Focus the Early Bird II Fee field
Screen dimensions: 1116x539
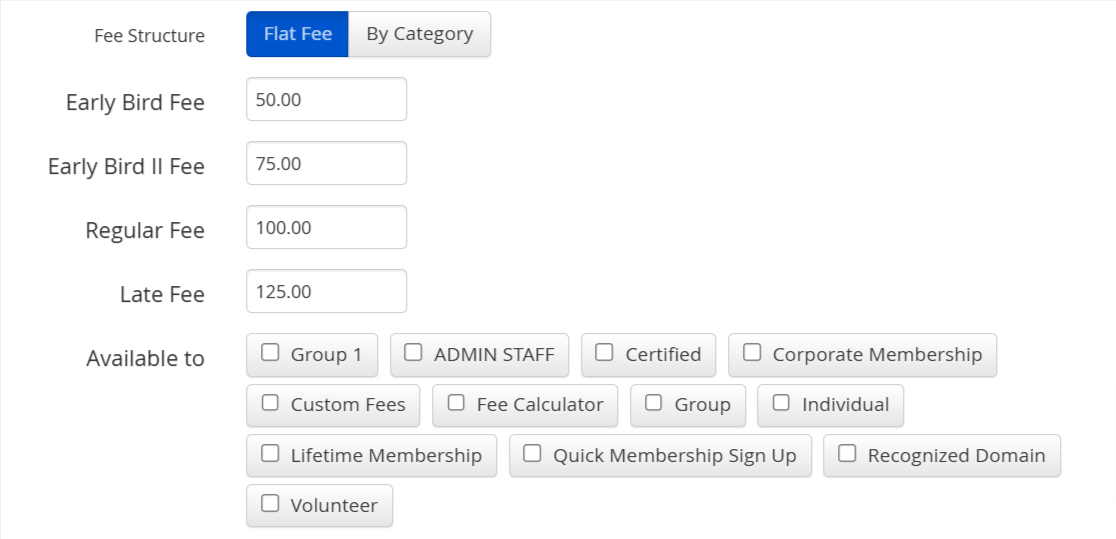tap(326, 163)
